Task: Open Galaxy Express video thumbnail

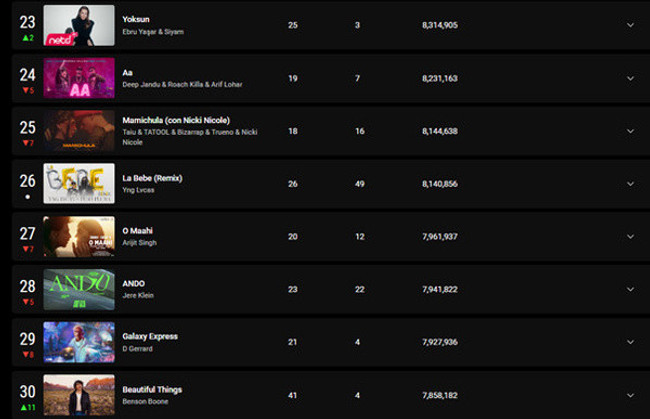Action: 79,342
